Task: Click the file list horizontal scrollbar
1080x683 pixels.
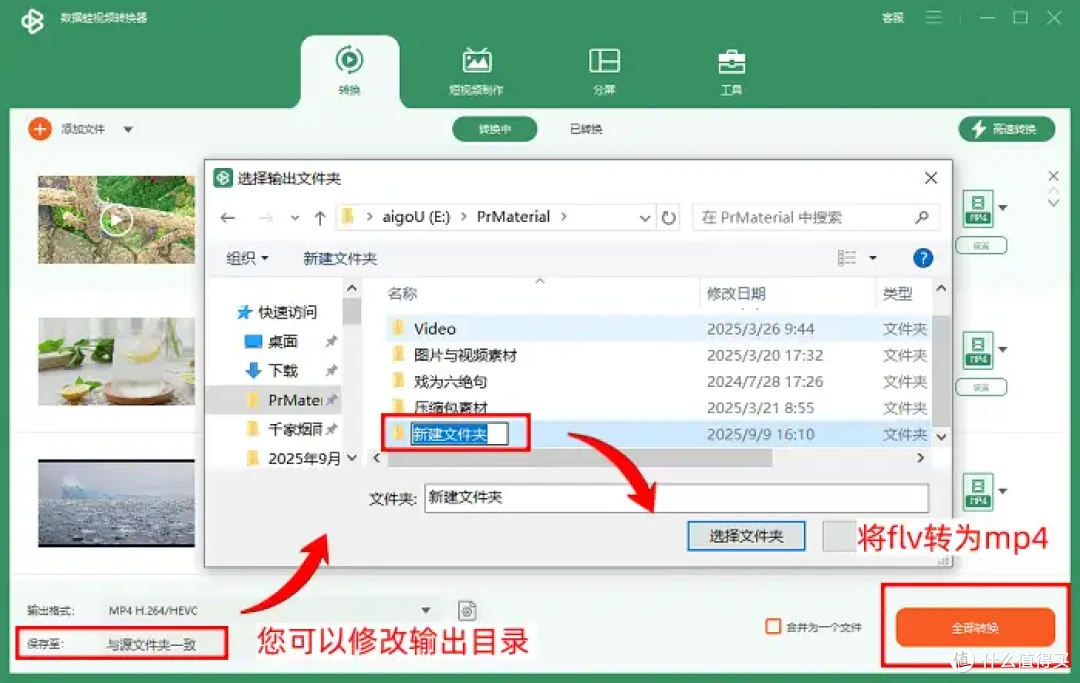Action: [x=580, y=458]
